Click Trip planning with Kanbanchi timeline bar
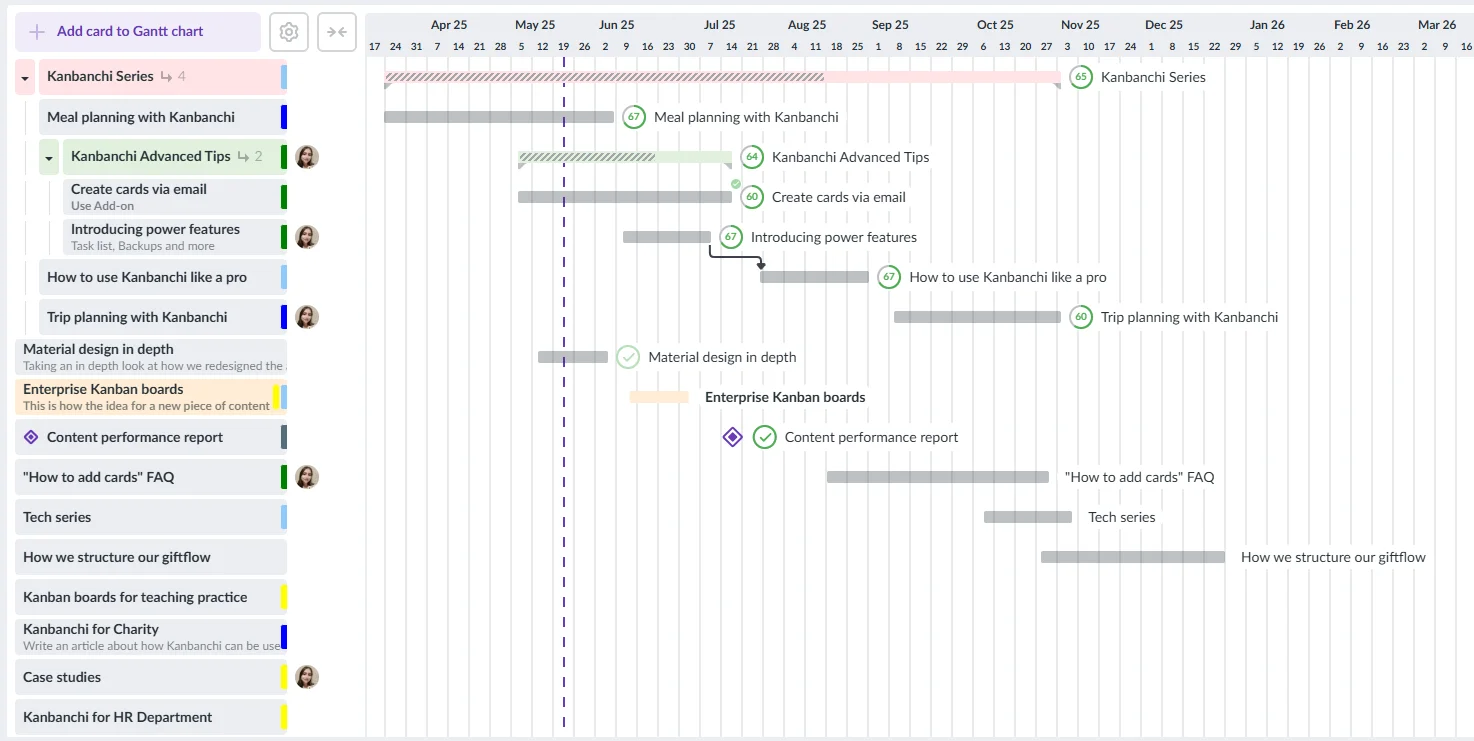Image resolution: width=1474 pixels, height=741 pixels. (977, 317)
